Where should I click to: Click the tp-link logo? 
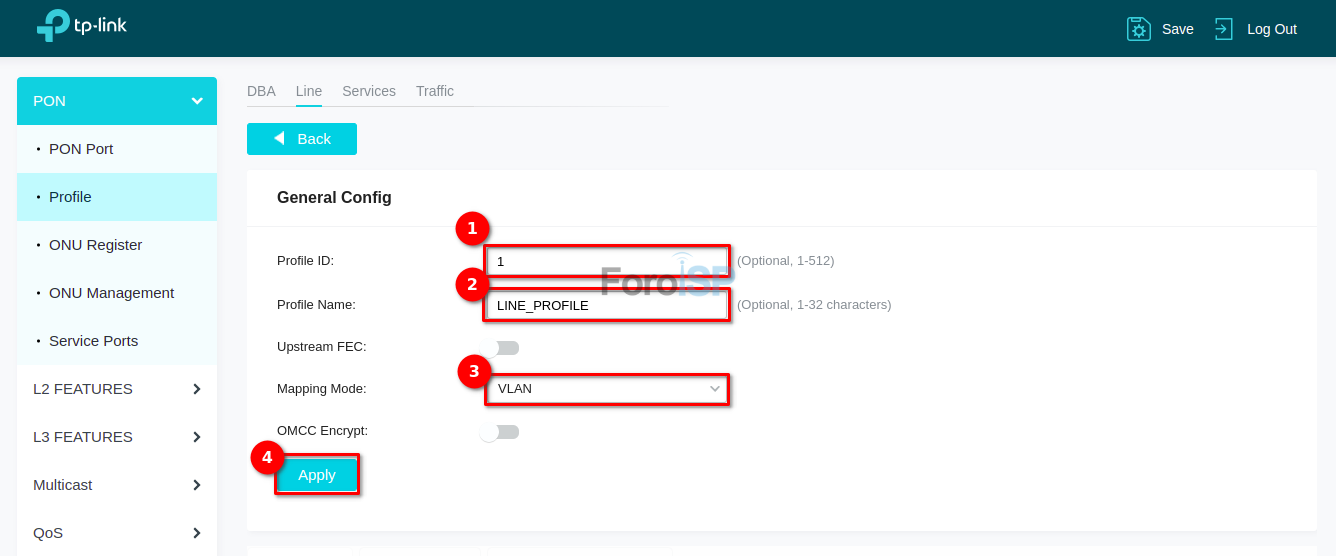coord(82,27)
